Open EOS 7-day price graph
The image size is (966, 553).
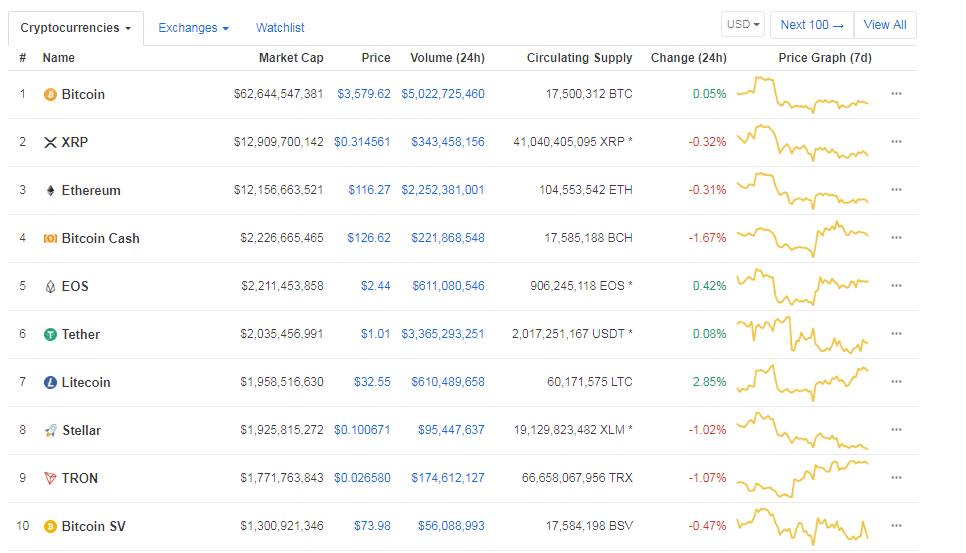tap(803, 287)
